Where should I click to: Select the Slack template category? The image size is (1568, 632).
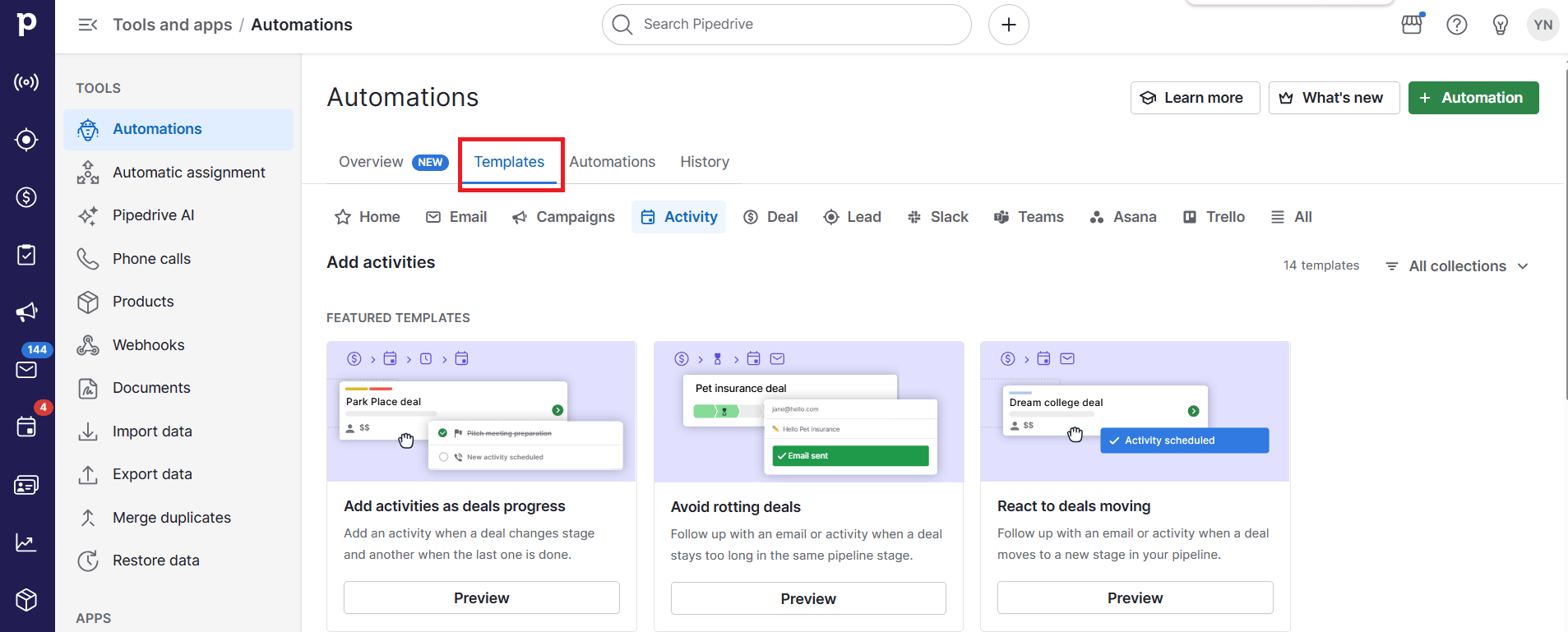tap(937, 217)
